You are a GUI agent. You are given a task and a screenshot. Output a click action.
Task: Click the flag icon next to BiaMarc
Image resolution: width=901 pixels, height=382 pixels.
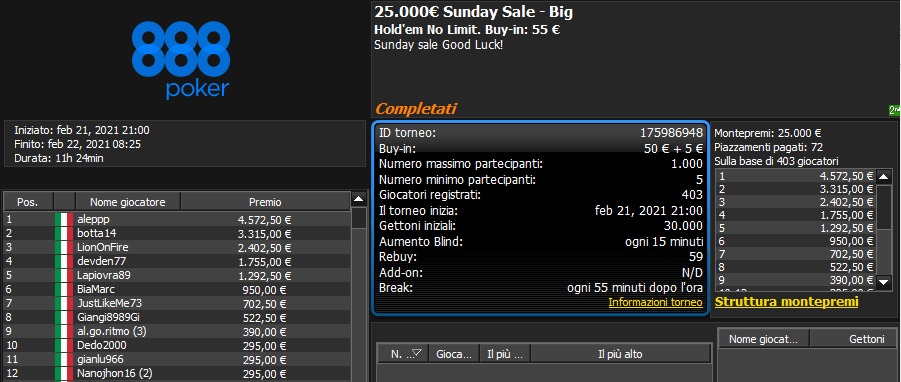pos(64,290)
